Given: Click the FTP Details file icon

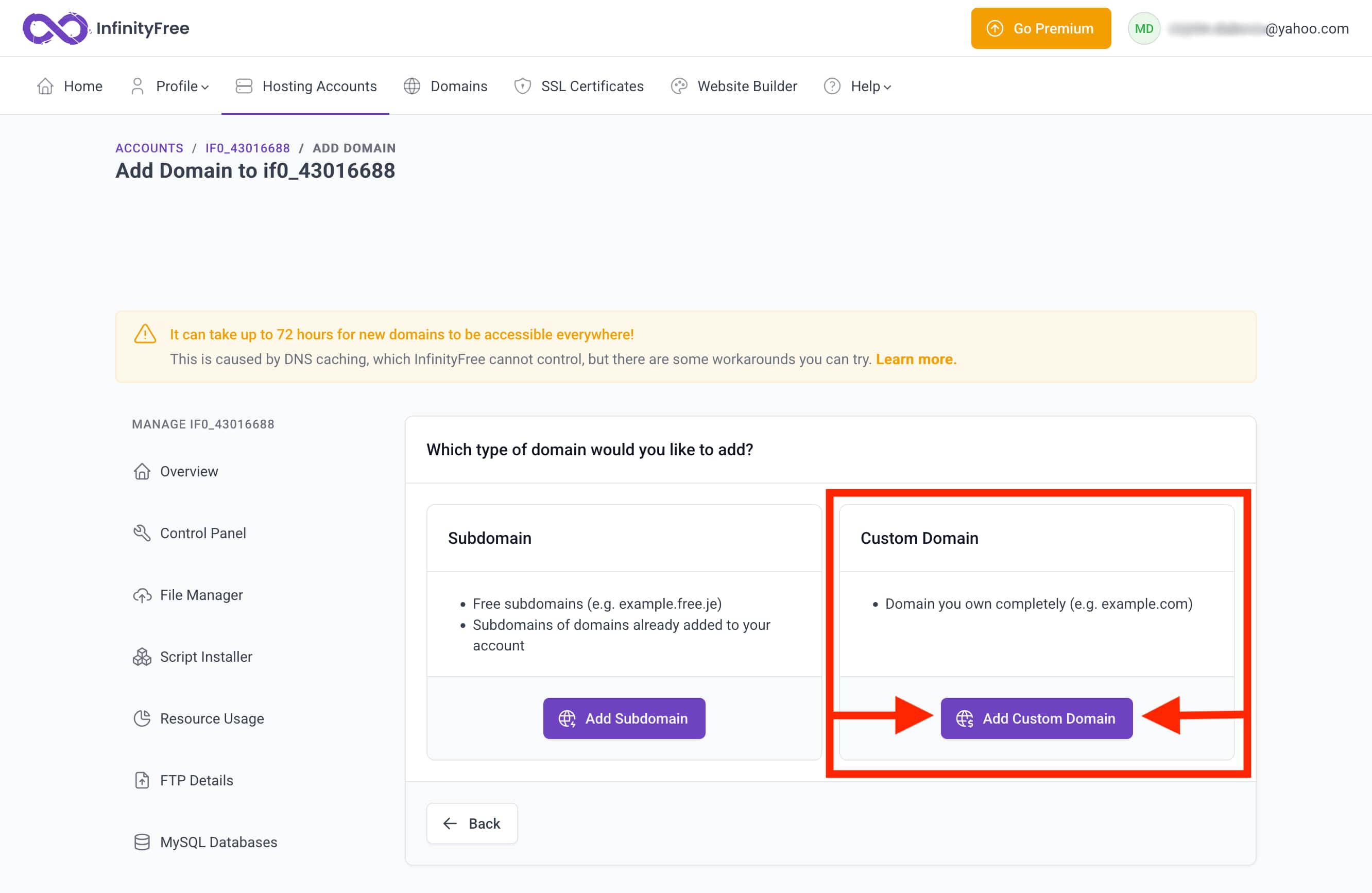Looking at the screenshot, I should 142,780.
